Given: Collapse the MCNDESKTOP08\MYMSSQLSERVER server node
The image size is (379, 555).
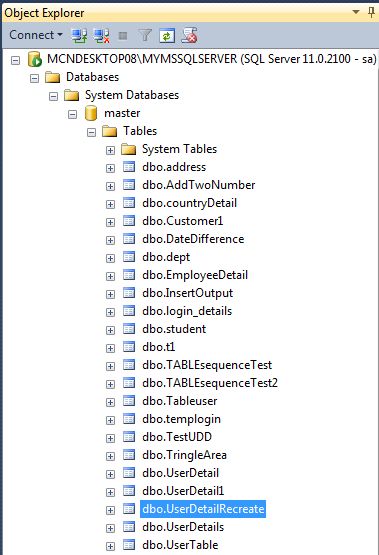Looking at the screenshot, I should (x=15, y=60).
